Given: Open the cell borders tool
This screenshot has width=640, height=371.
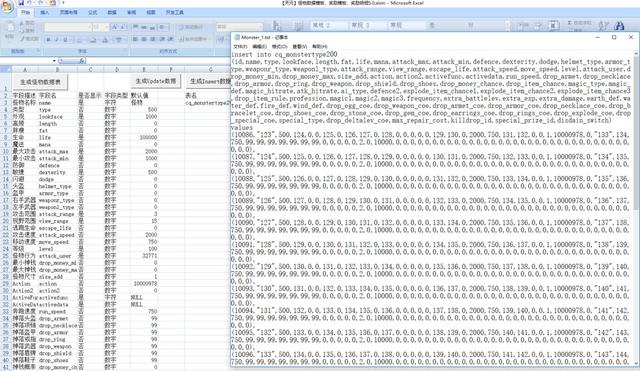Looking at the screenshot, I should [x=80, y=40].
